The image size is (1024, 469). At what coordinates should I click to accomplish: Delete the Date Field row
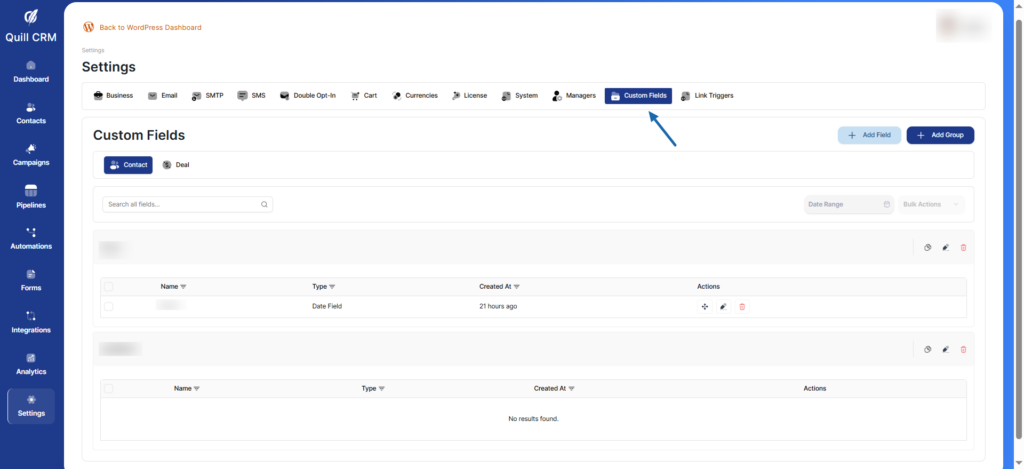coord(742,306)
